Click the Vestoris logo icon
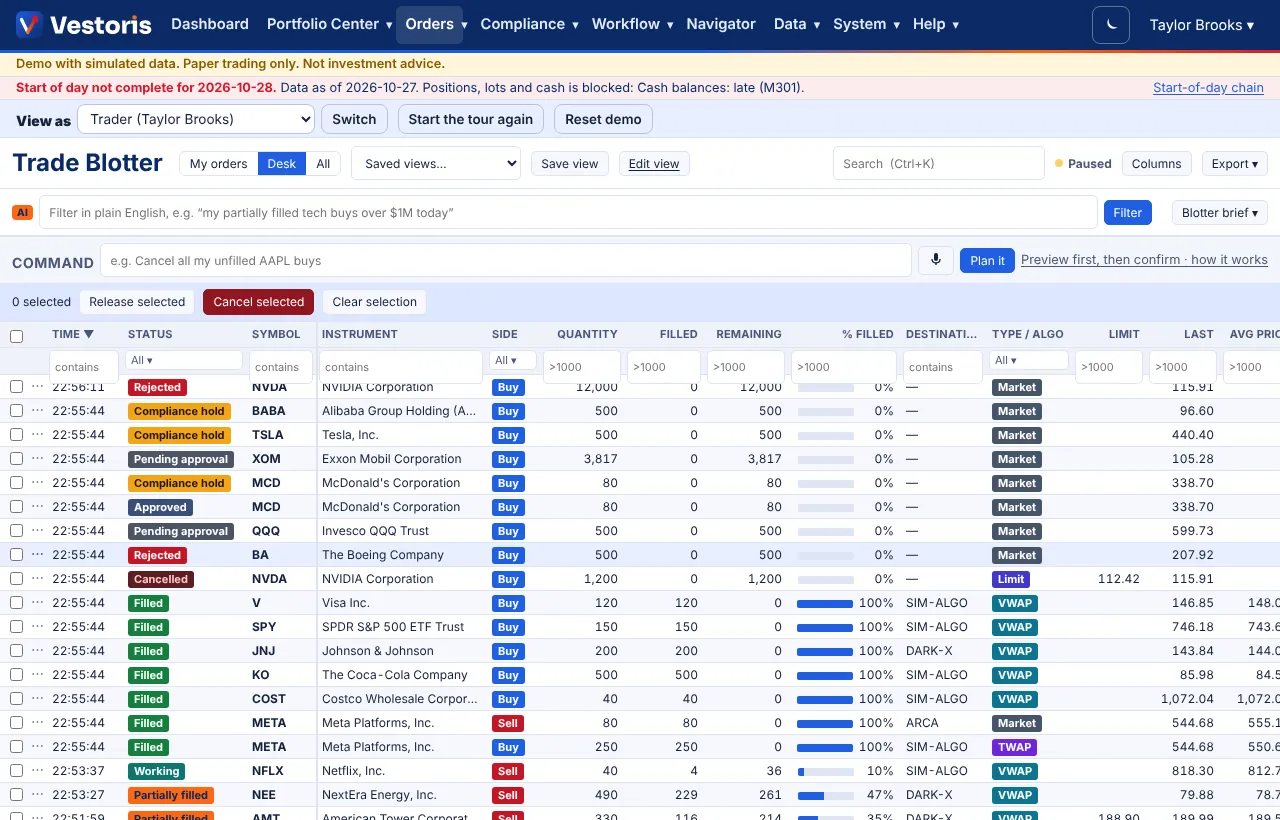Viewport: 1280px width, 820px height. [x=29, y=24]
